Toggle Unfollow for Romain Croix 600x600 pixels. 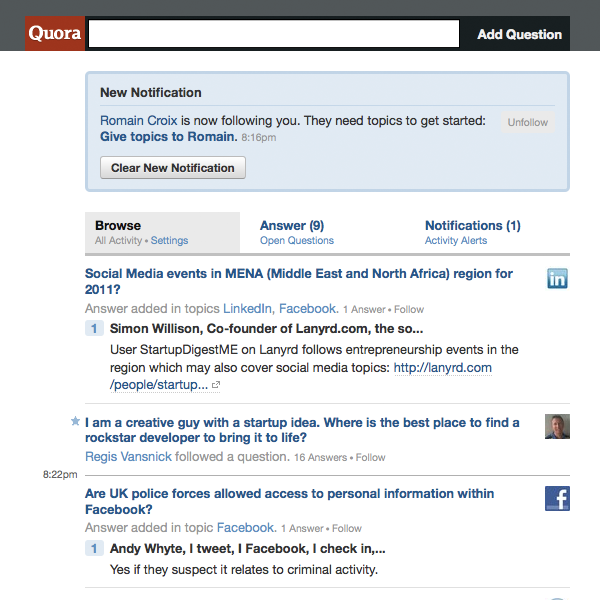click(x=527, y=122)
